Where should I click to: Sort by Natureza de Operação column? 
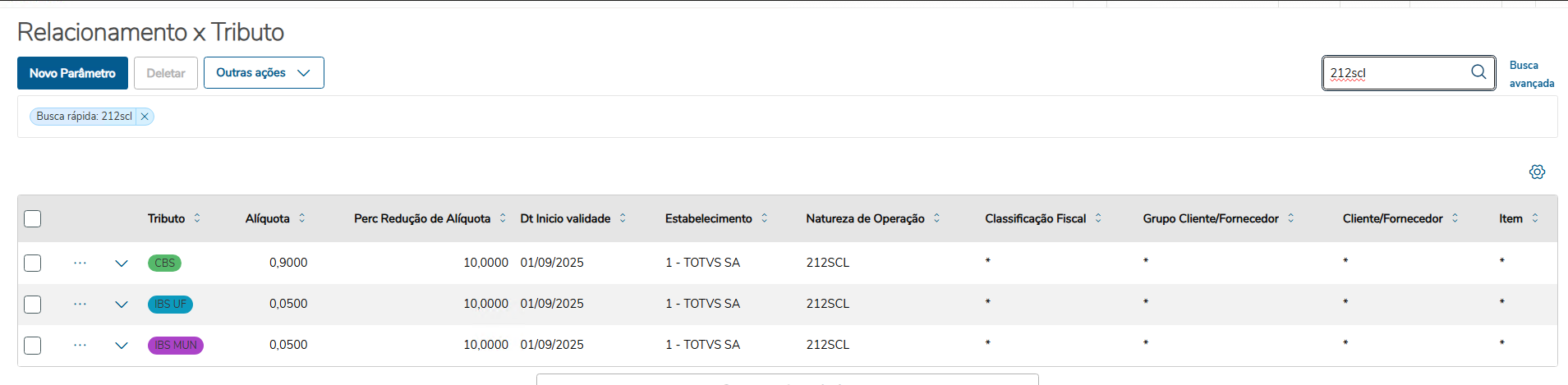[x=936, y=218]
